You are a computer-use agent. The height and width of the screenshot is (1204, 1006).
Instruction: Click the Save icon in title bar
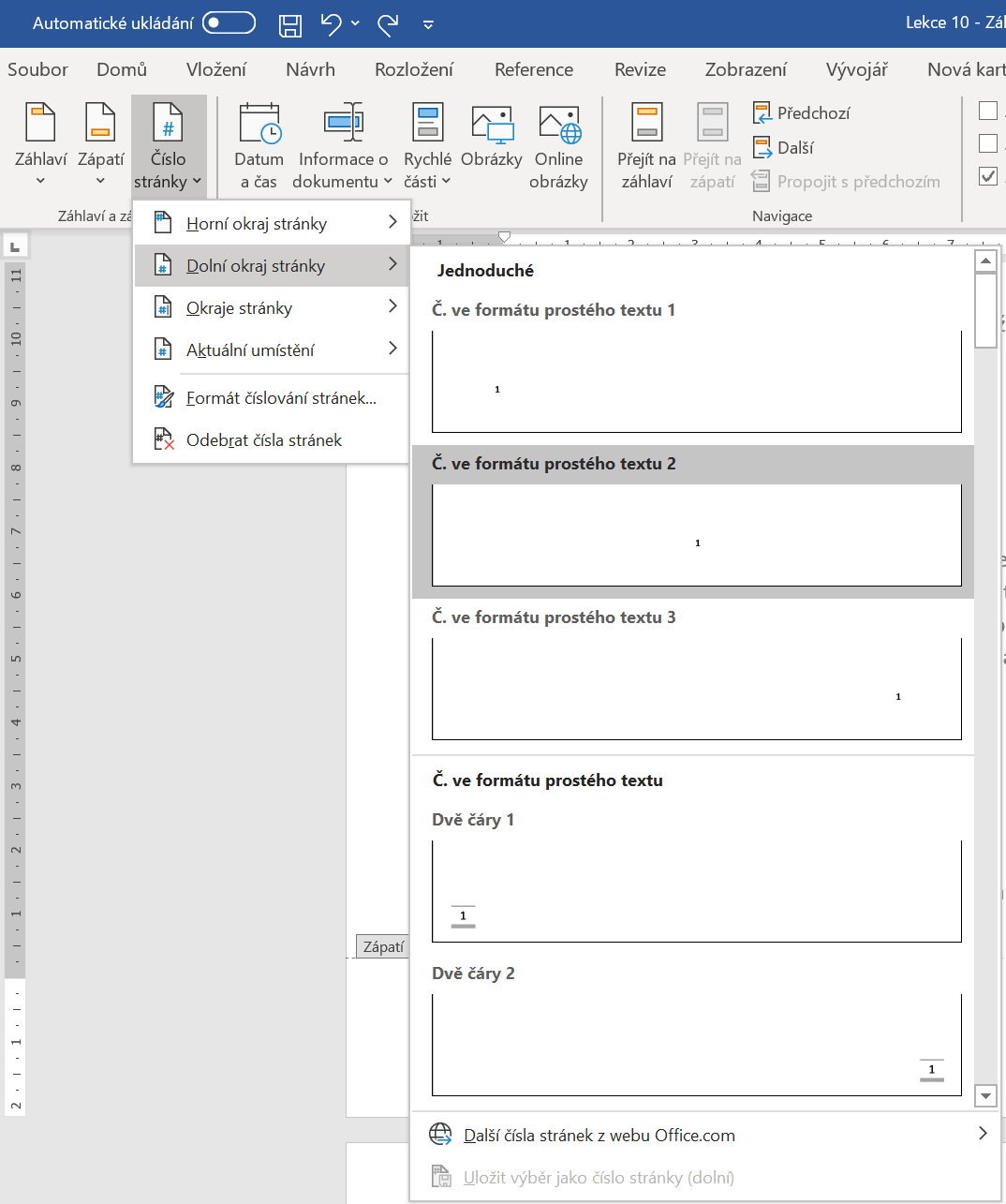click(290, 24)
